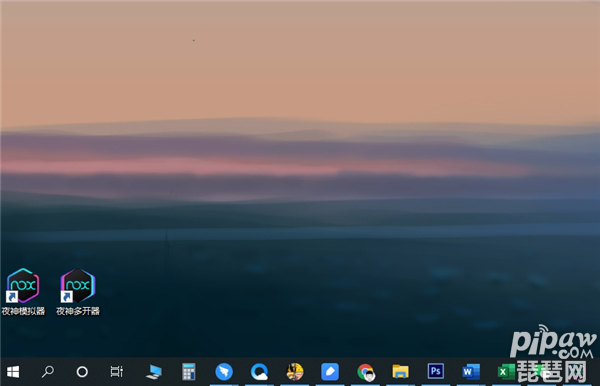Open the Windows Start menu
This screenshot has width=600, height=386.
(13, 371)
